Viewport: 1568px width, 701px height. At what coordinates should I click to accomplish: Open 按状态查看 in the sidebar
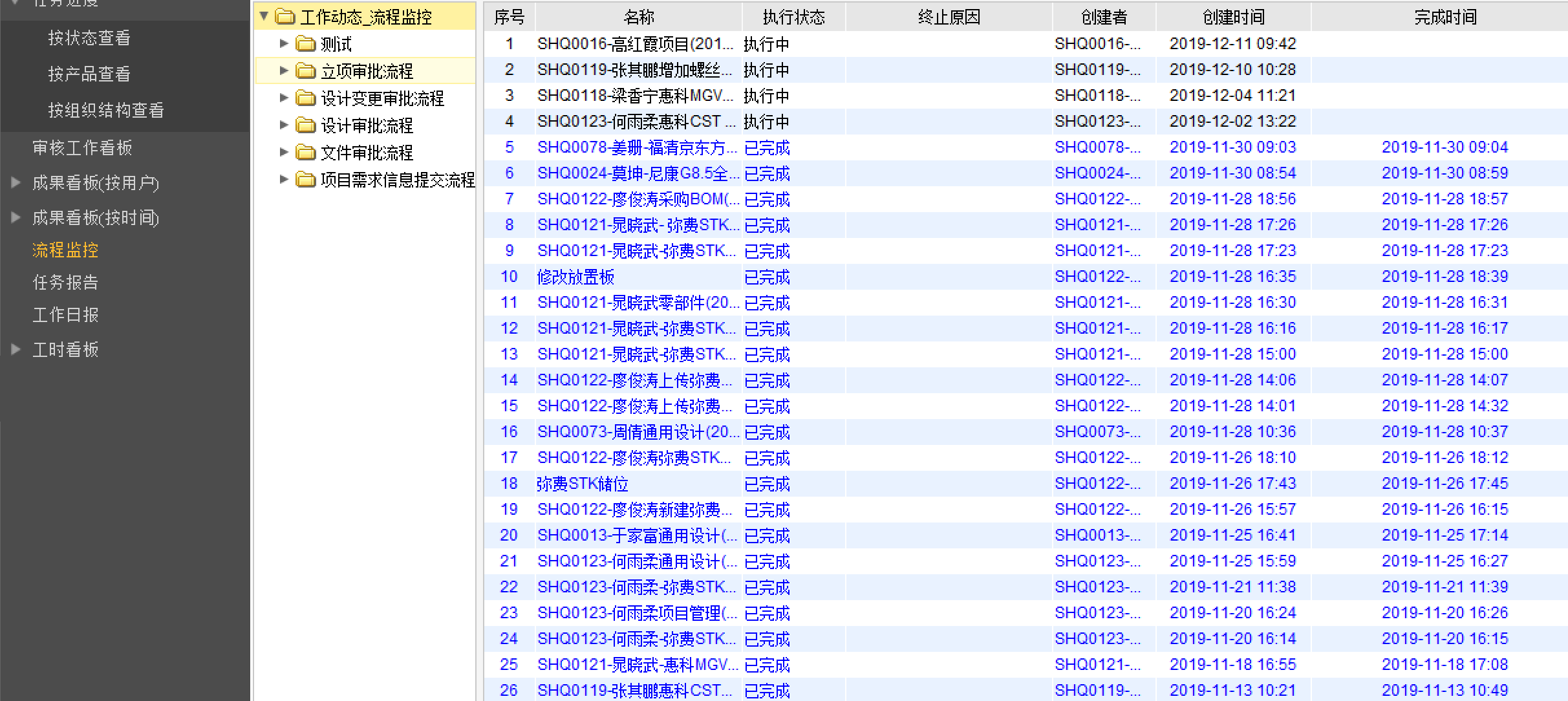89,38
